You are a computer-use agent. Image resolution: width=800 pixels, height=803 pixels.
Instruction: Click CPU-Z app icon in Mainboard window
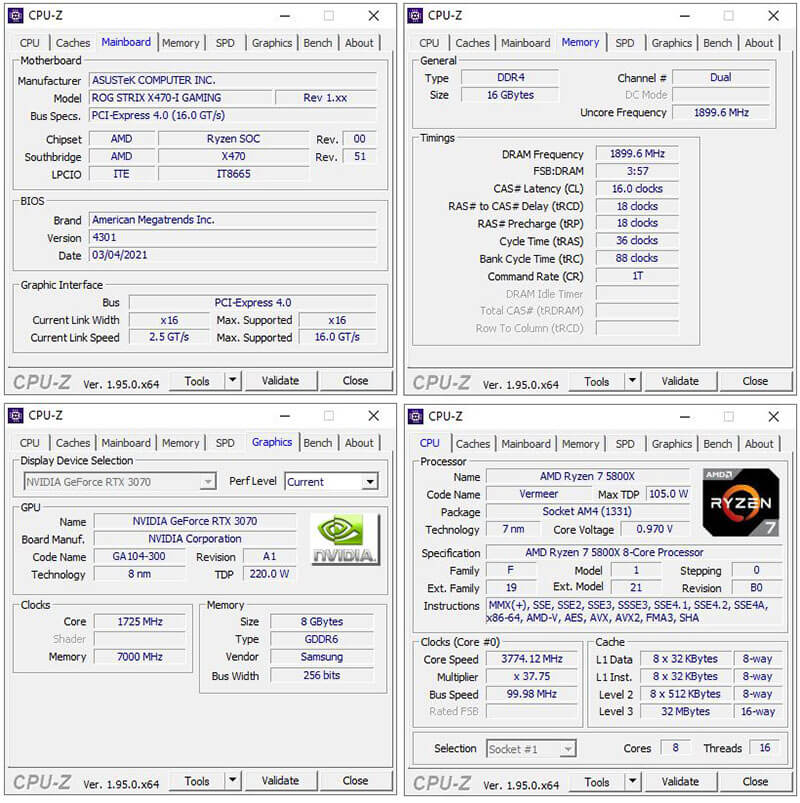(15, 16)
